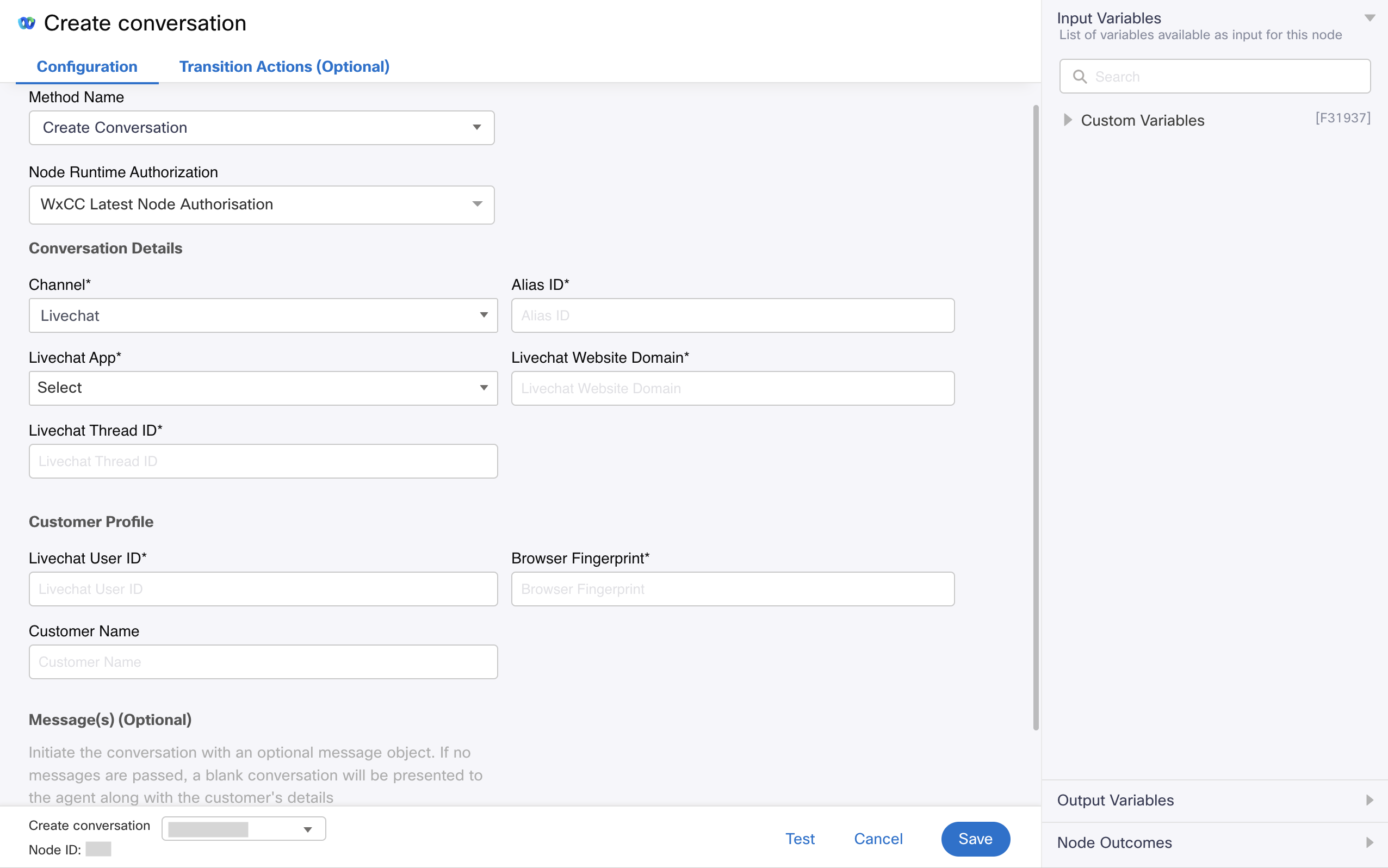Click the Alias ID input field
Viewport: 1388px width, 868px height.
(733, 315)
